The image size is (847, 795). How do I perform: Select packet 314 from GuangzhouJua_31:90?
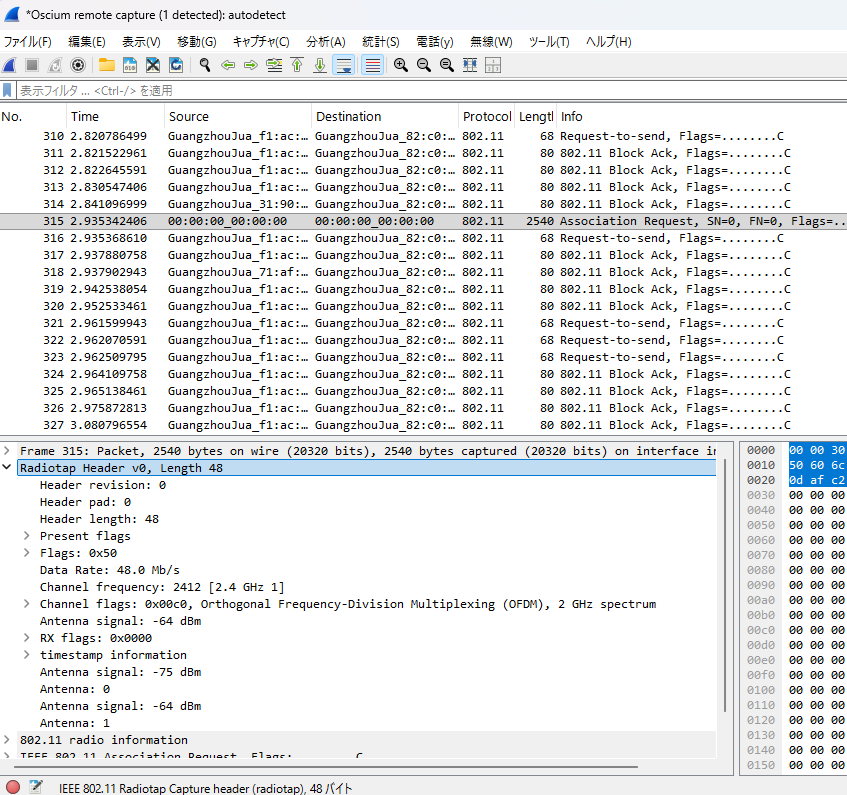[x=424, y=204]
